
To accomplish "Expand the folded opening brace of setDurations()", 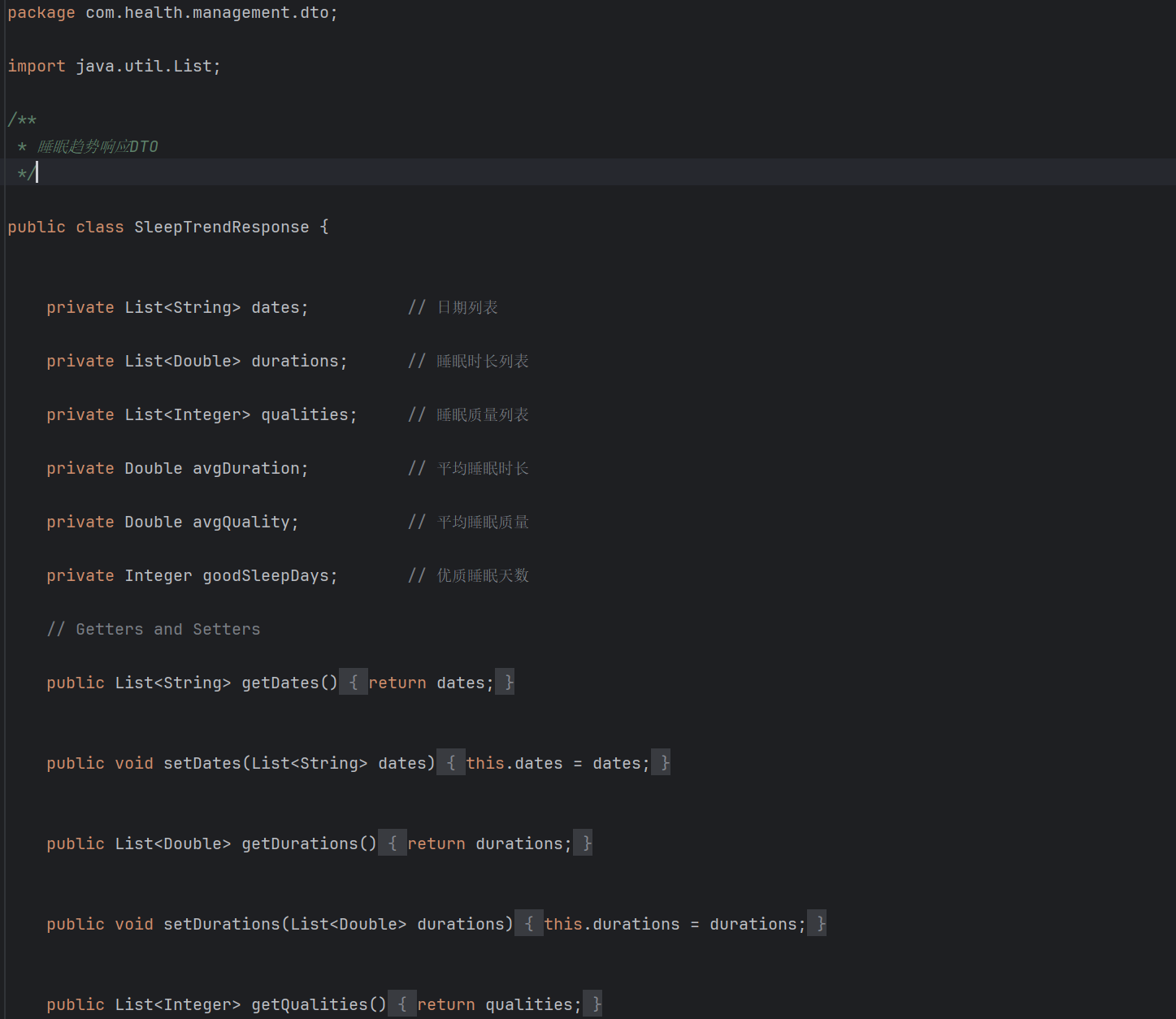I will 529,924.
